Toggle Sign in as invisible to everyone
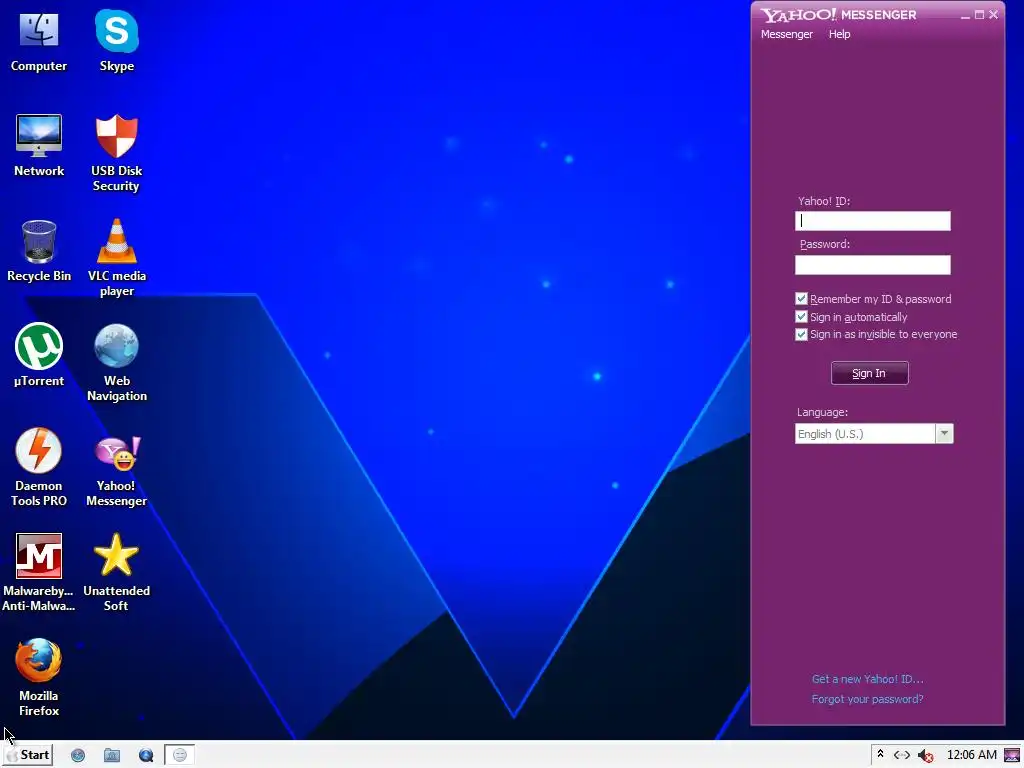The height and width of the screenshot is (768, 1024). (801, 334)
